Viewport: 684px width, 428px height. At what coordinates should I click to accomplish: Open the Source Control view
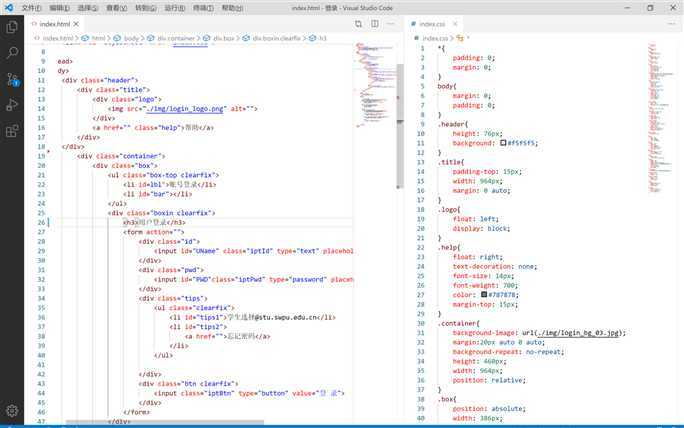[x=12, y=79]
